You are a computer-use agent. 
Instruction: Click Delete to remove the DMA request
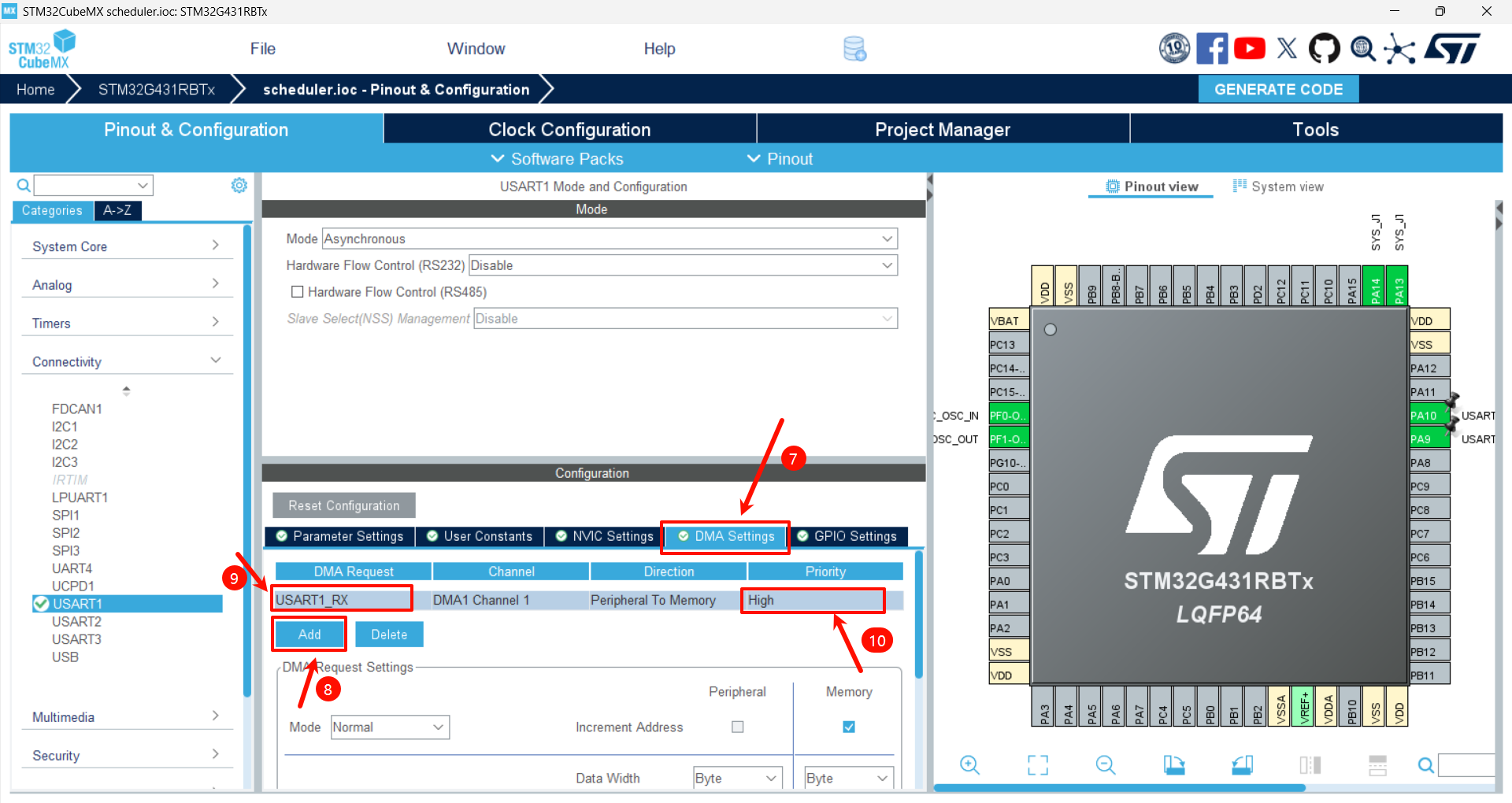click(389, 635)
